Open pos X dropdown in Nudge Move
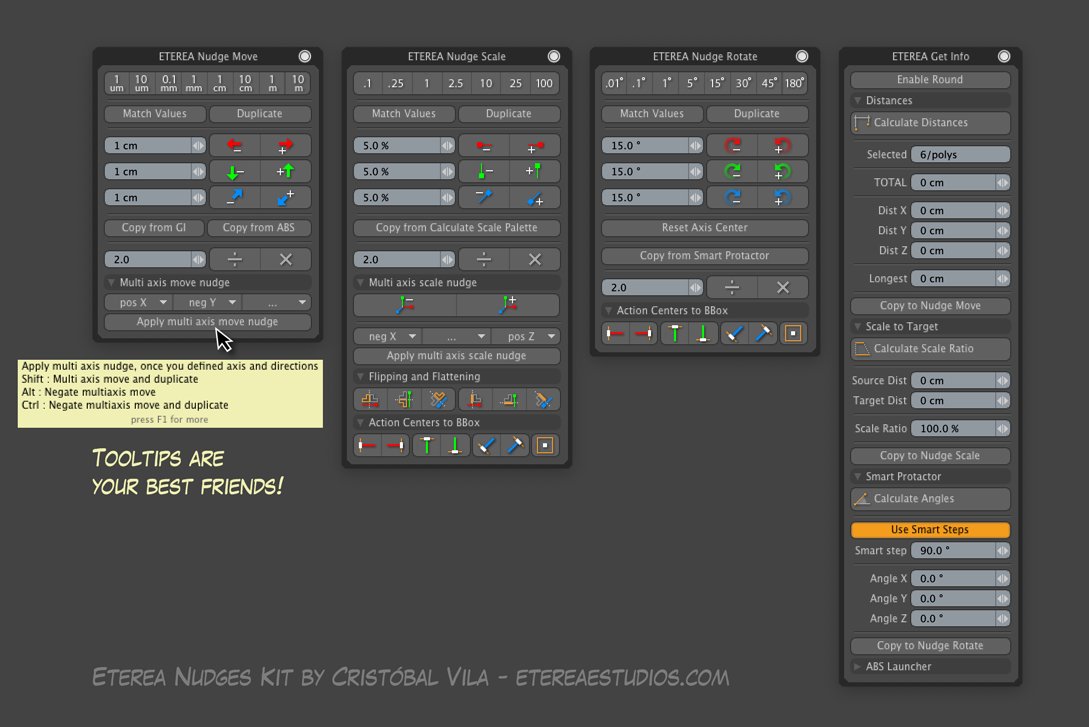The height and width of the screenshot is (727, 1089). [139, 303]
